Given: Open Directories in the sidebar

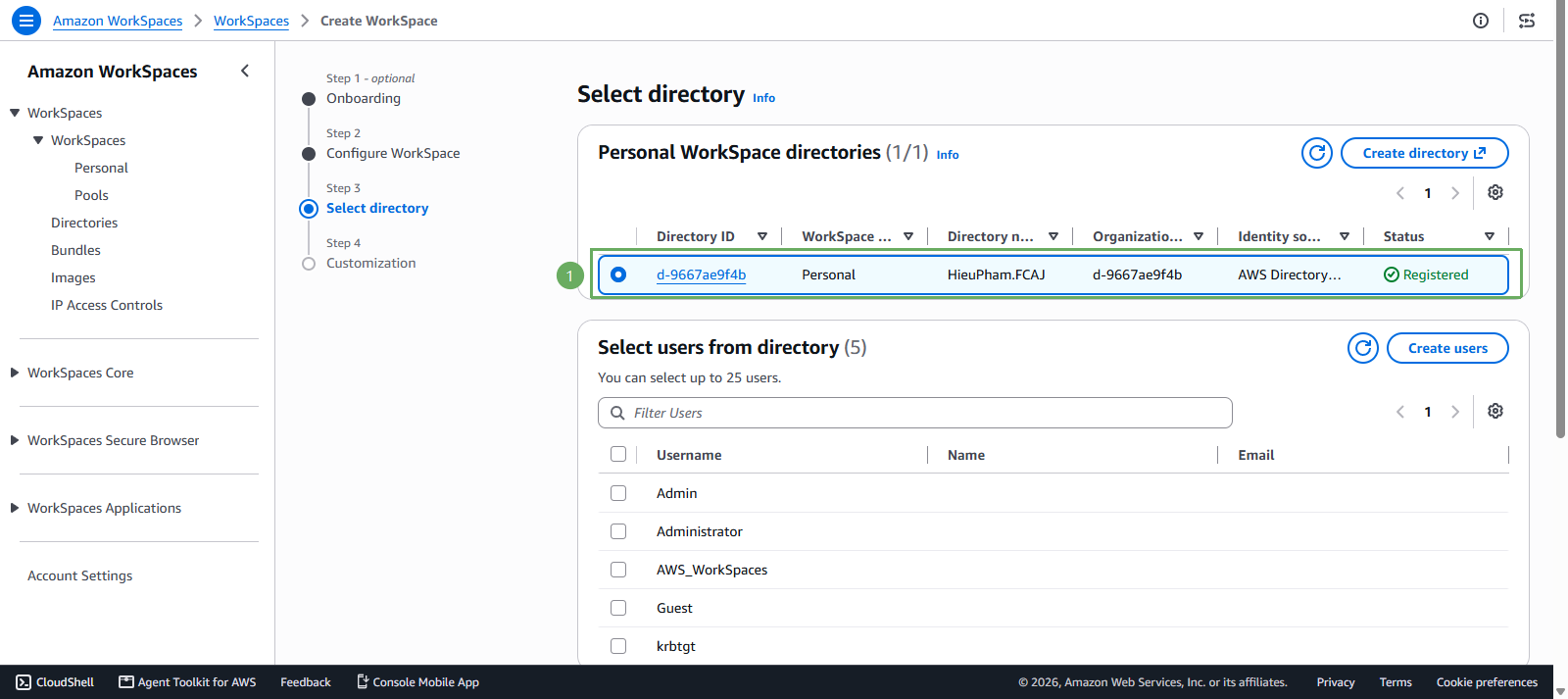Looking at the screenshot, I should pos(84,223).
